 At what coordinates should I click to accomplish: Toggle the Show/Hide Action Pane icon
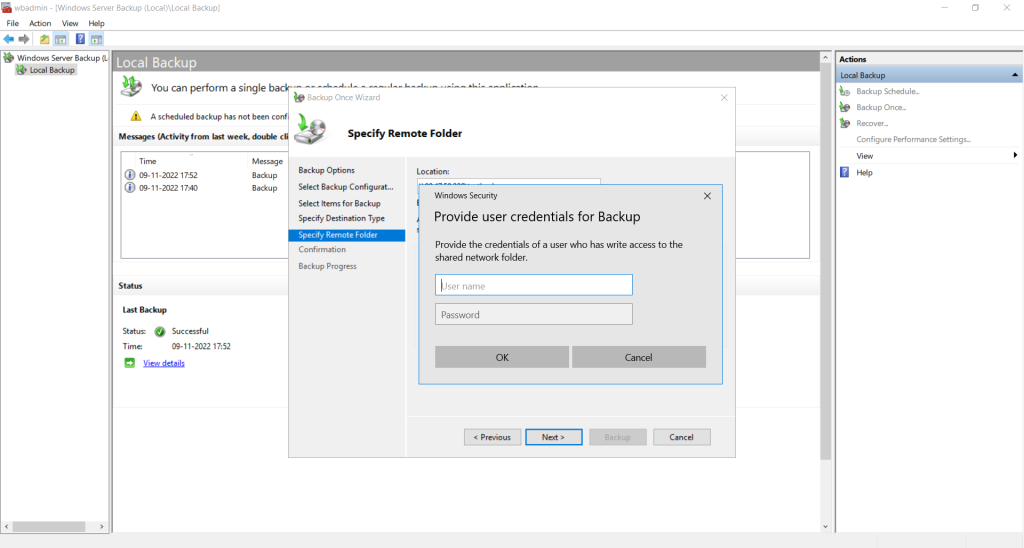click(x=96, y=39)
